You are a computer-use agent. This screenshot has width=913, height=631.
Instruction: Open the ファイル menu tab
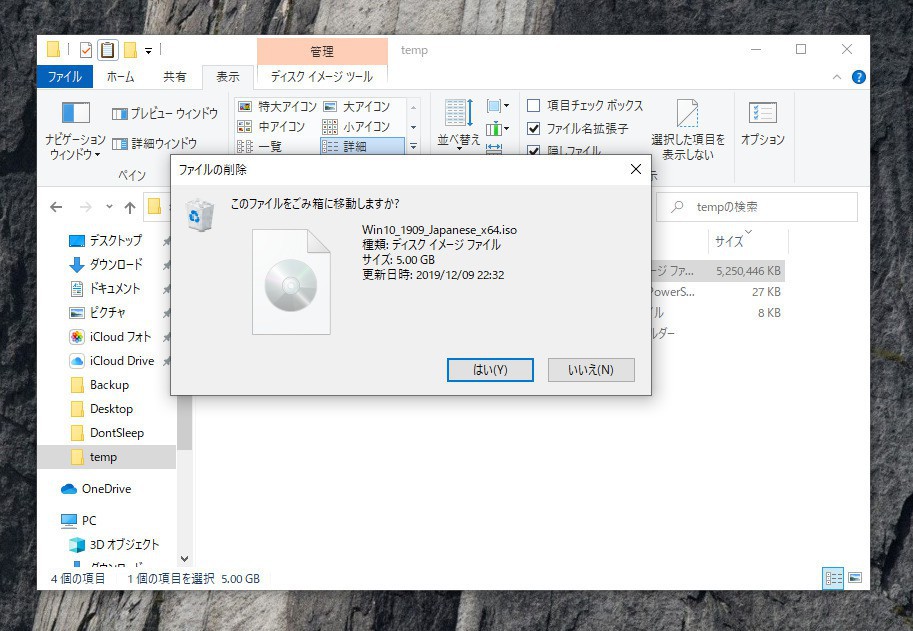(x=65, y=76)
